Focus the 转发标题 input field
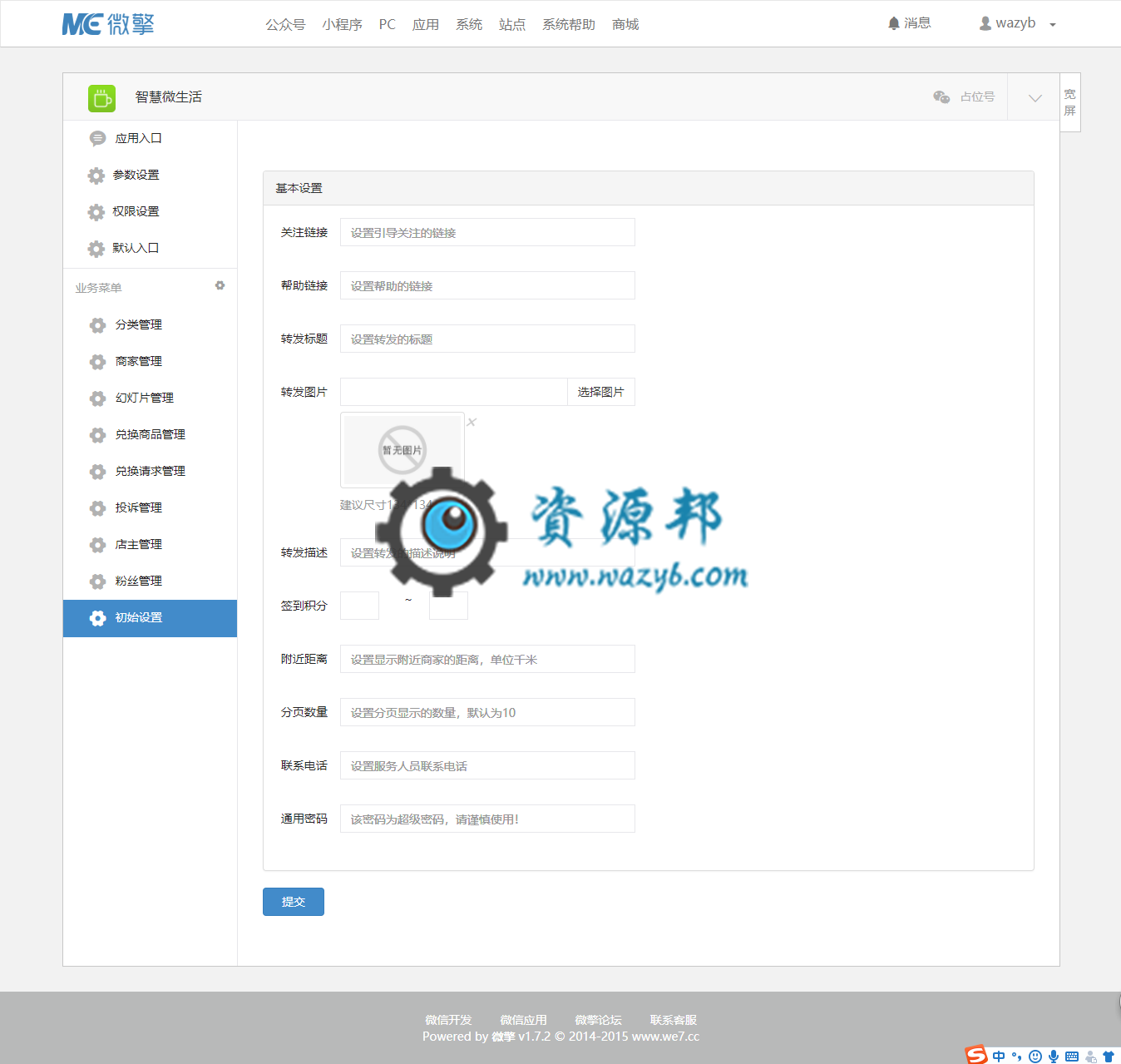The width and height of the screenshot is (1121, 1064). (487, 339)
